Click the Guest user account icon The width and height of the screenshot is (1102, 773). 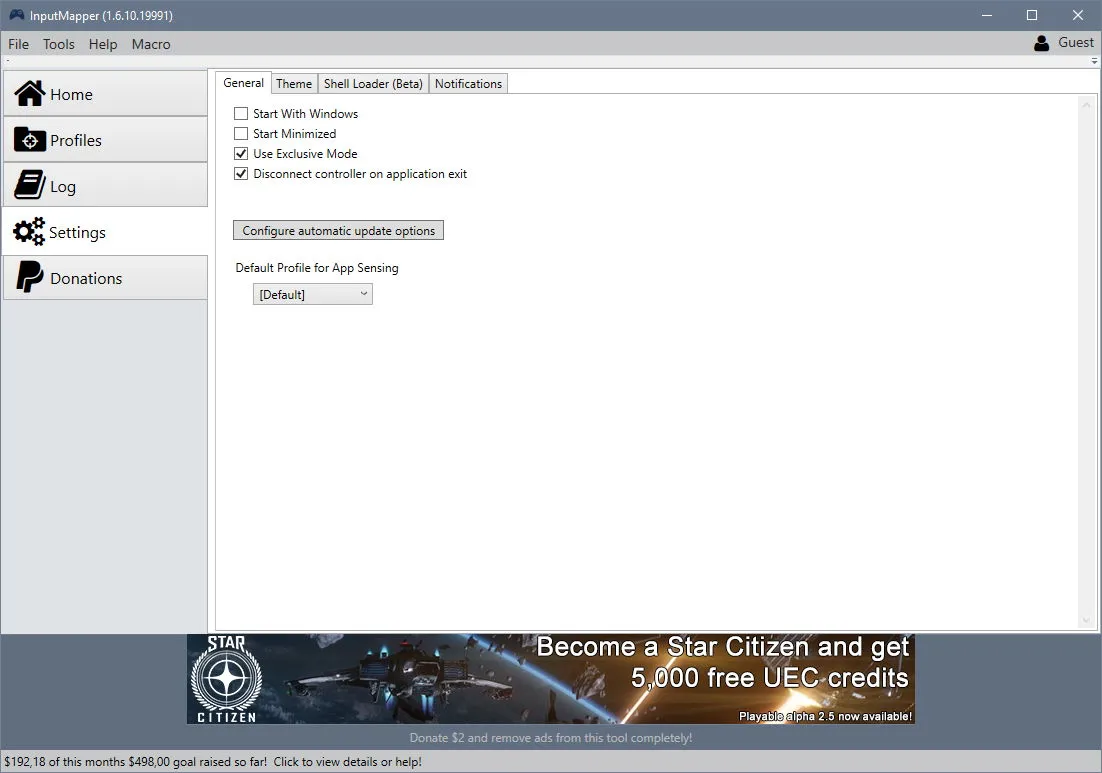(1042, 44)
